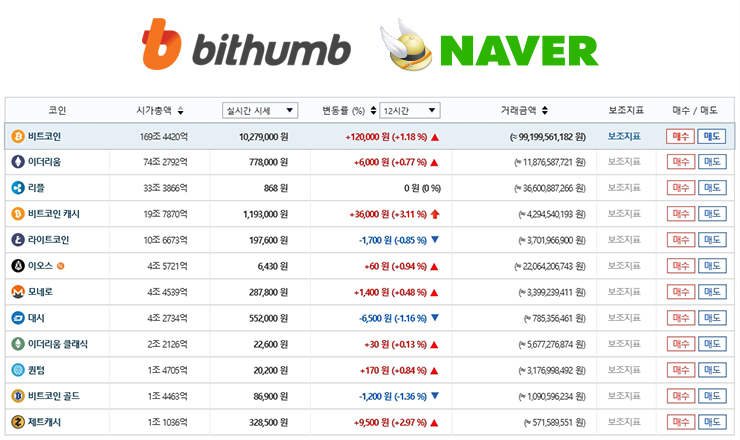The image size is (740, 440).
Task: Click 매수 for 이더리움
Action: 681,162
